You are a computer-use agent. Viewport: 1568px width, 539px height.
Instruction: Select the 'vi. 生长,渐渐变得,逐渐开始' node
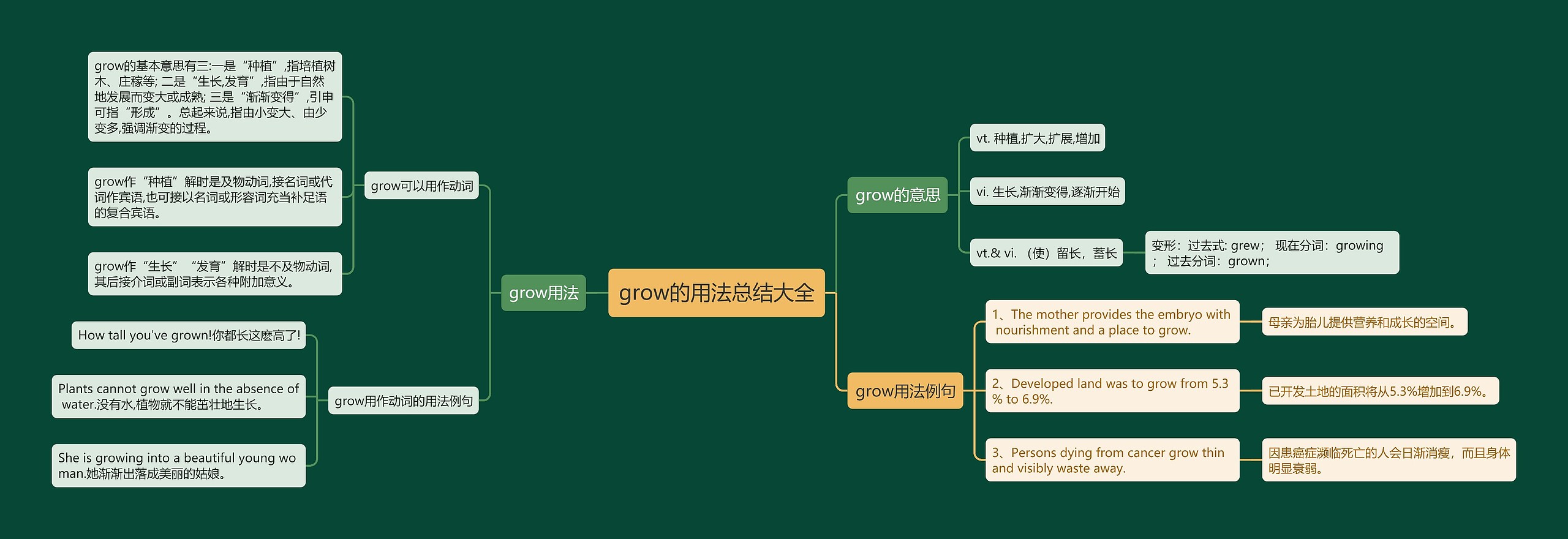(x=1047, y=192)
